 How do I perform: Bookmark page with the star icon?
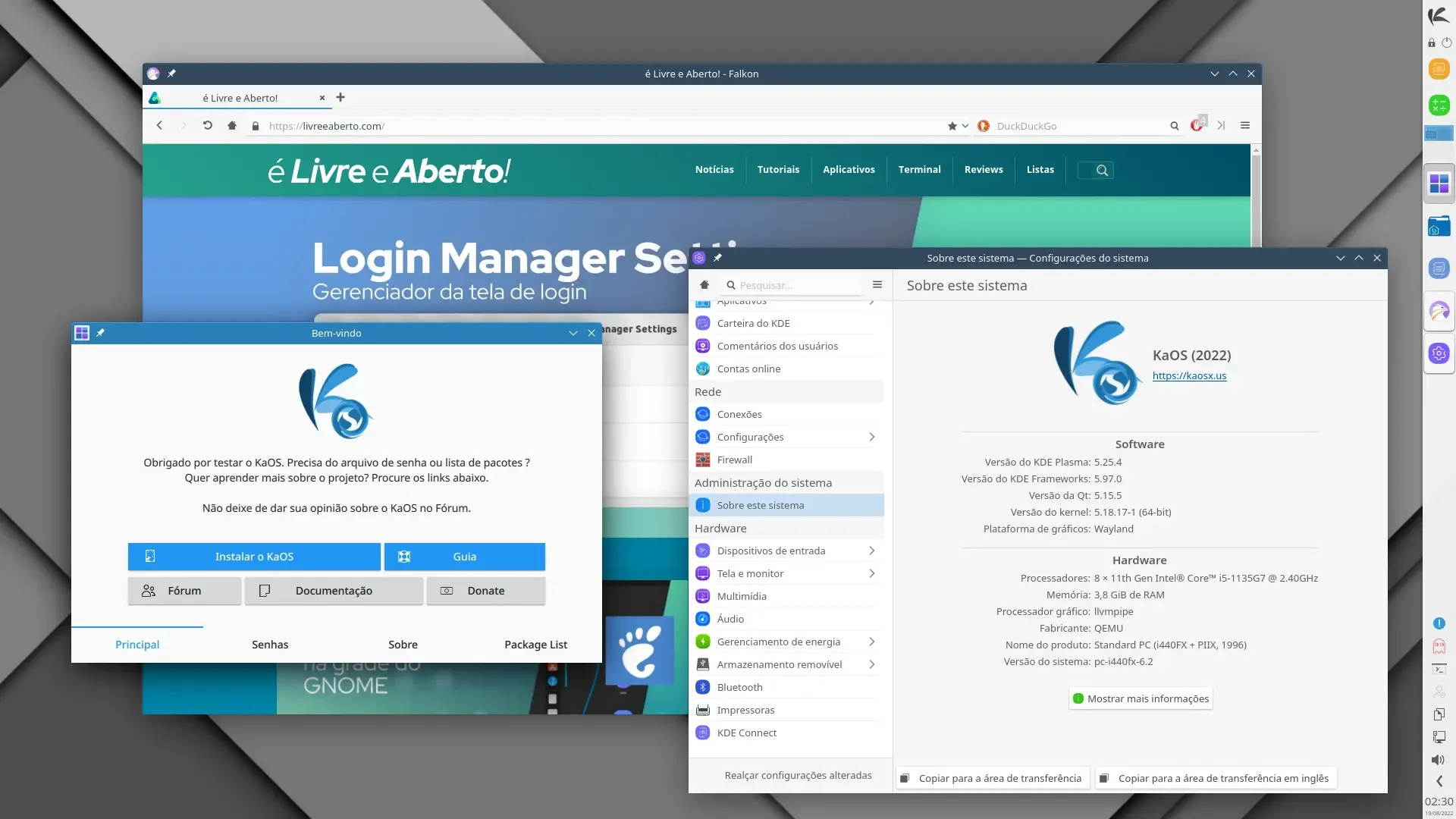[952, 126]
